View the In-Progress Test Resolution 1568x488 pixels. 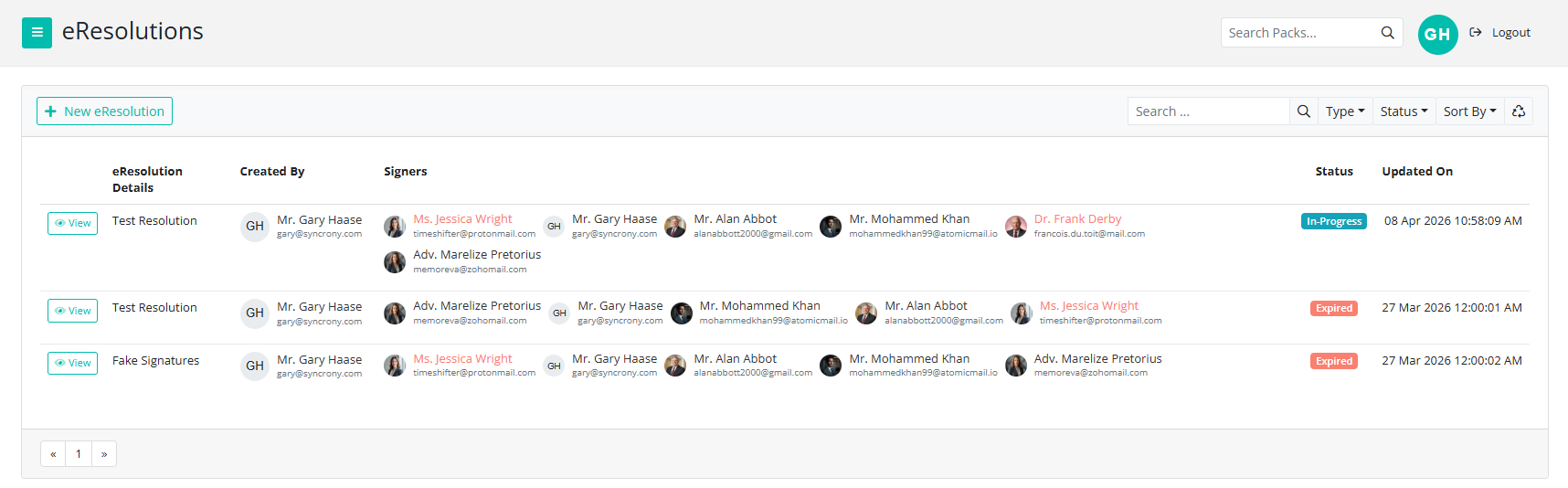72,224
